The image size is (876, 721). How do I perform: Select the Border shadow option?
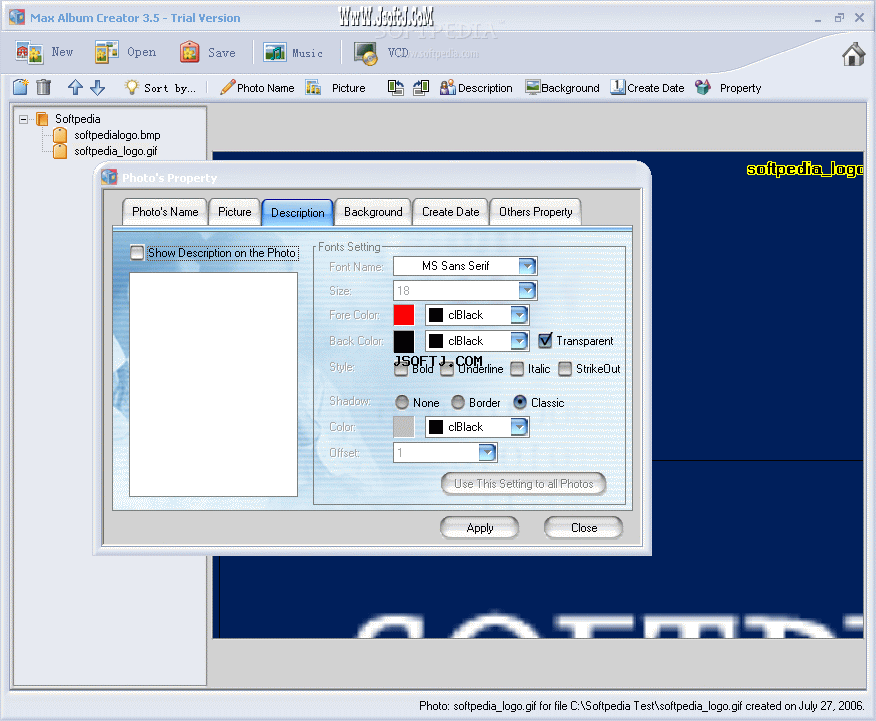pyautogui.click(x=458, y=402)
